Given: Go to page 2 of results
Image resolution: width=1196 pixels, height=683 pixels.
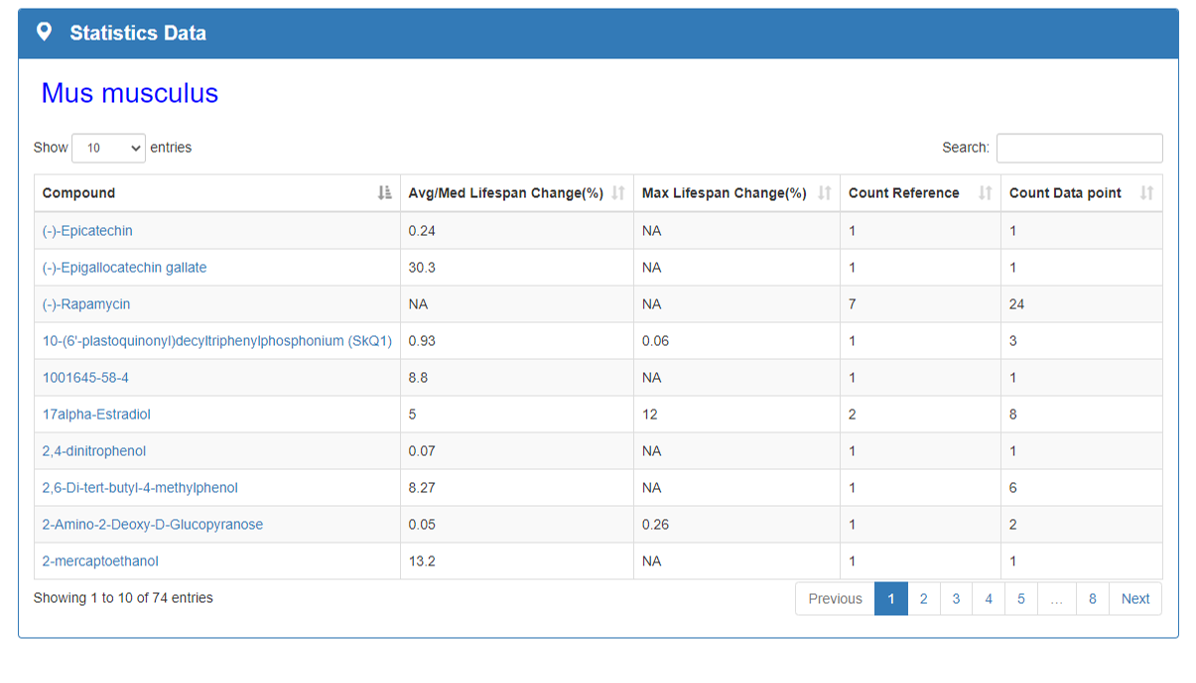Looking at the screenshot, I should point(923,599).
